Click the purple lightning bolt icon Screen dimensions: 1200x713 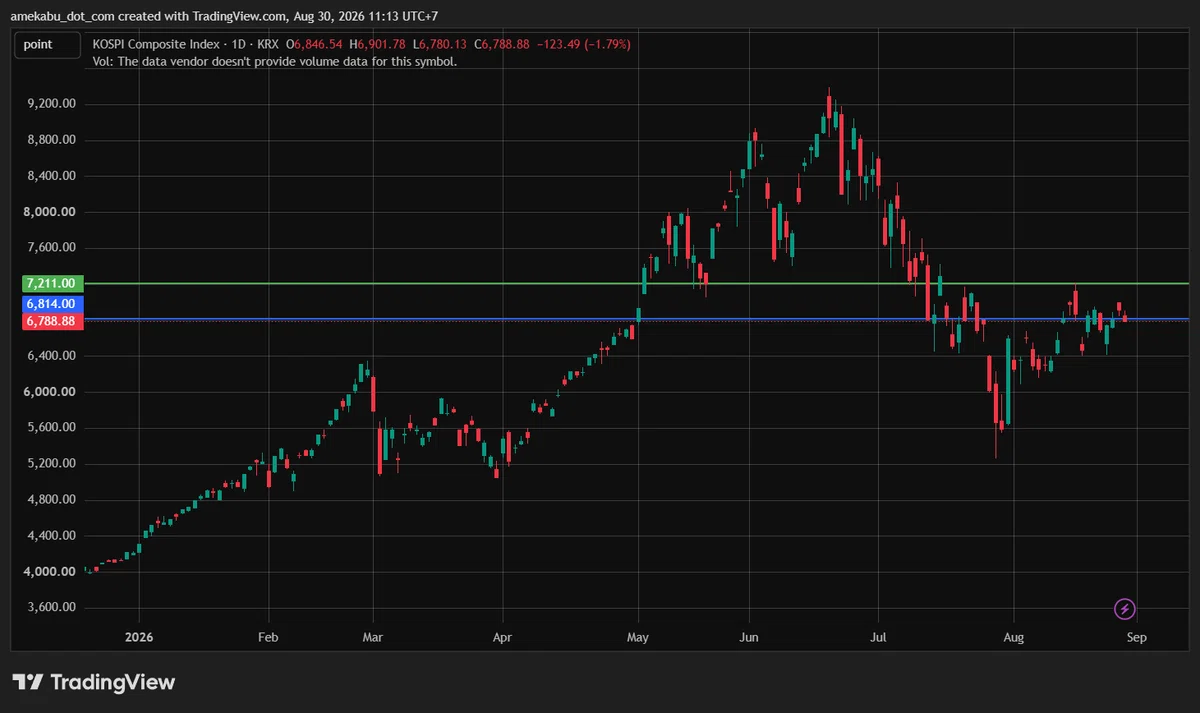tap(1124, 609)
